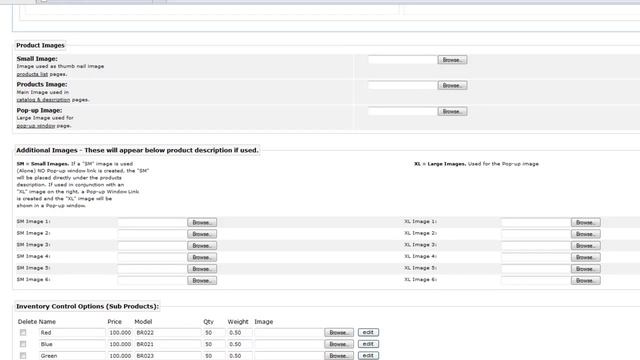Viewport: 640px width, 360px height.
Task: Click the Pop-up Image file path field
Action: click(402, 111)
